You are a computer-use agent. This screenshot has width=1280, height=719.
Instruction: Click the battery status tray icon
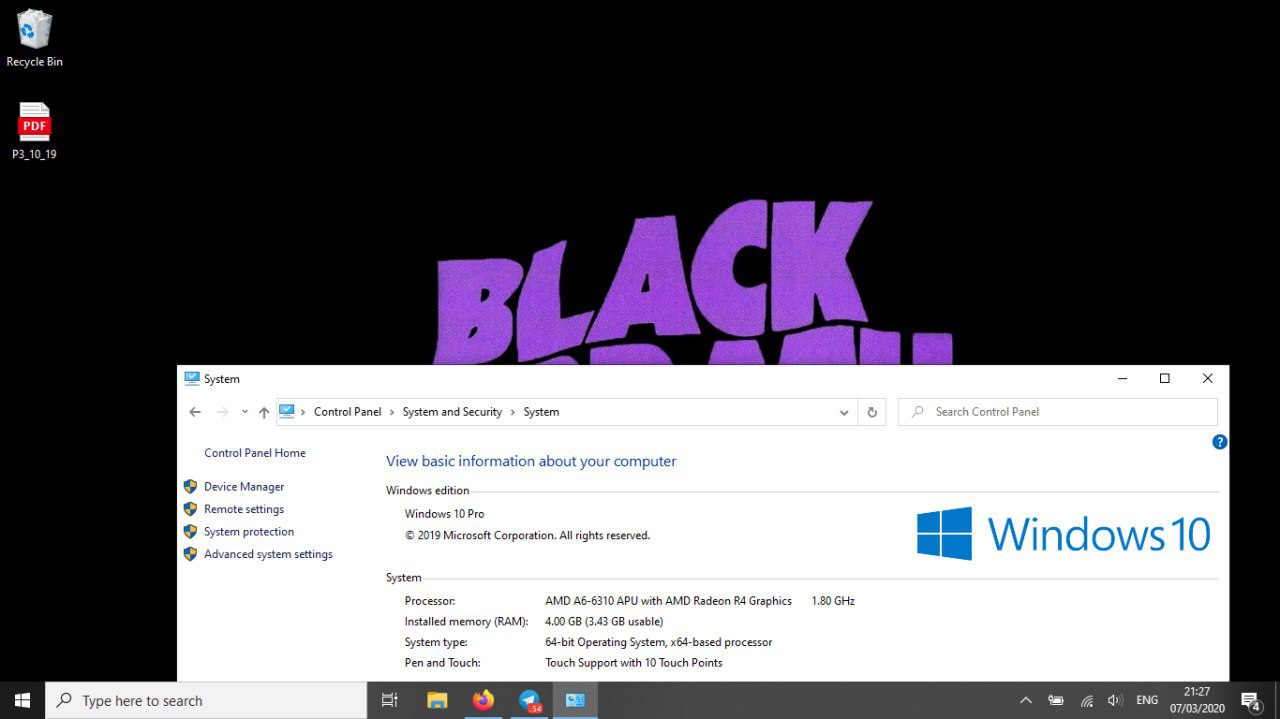[x=1055, y=700]
